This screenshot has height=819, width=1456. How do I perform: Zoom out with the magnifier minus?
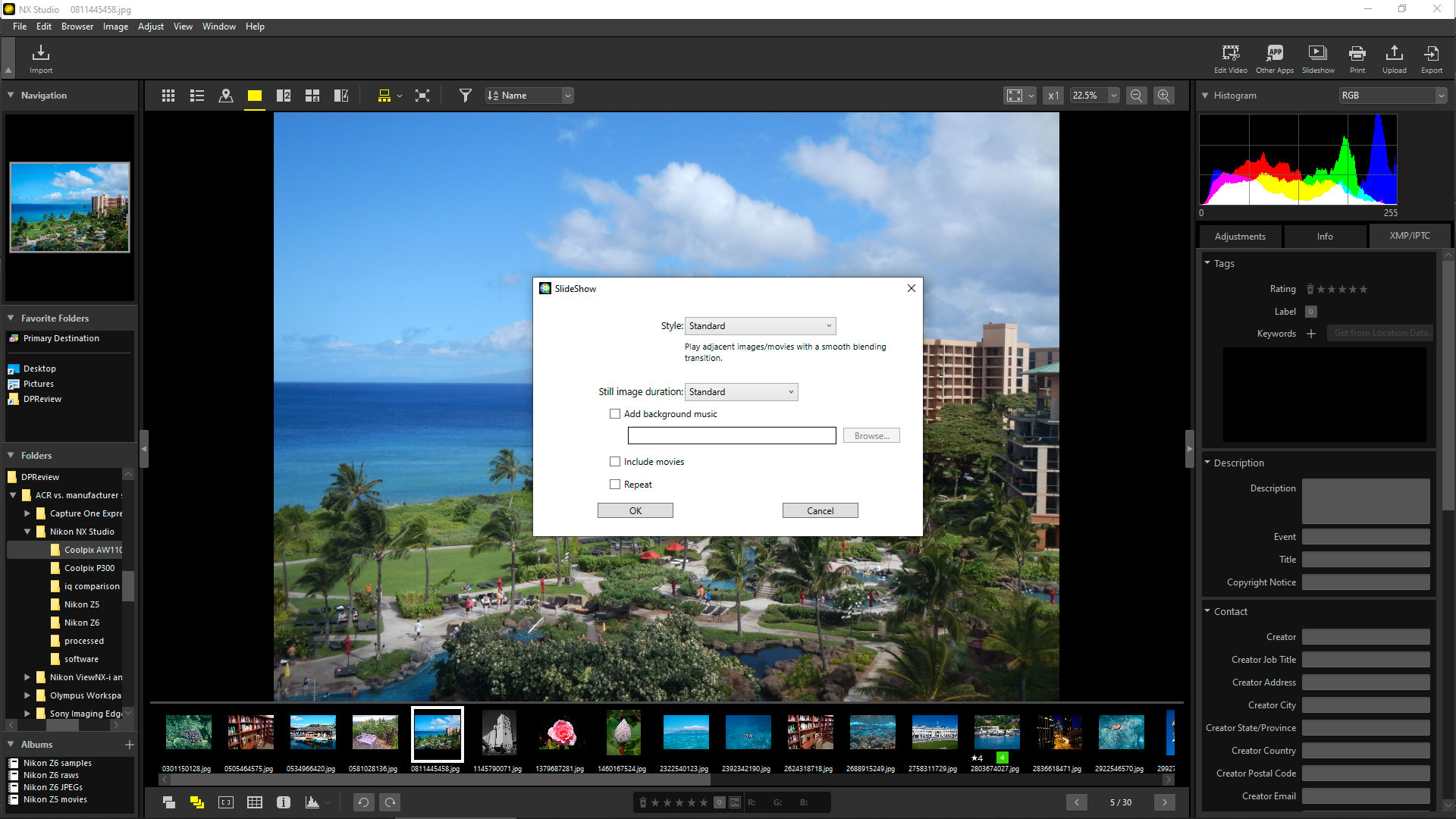coord(1136,96)
